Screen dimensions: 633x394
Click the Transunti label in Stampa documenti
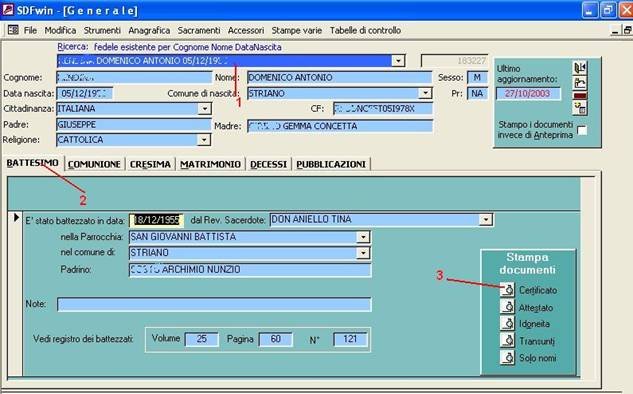pyautogui.click(x=537, y=342)
